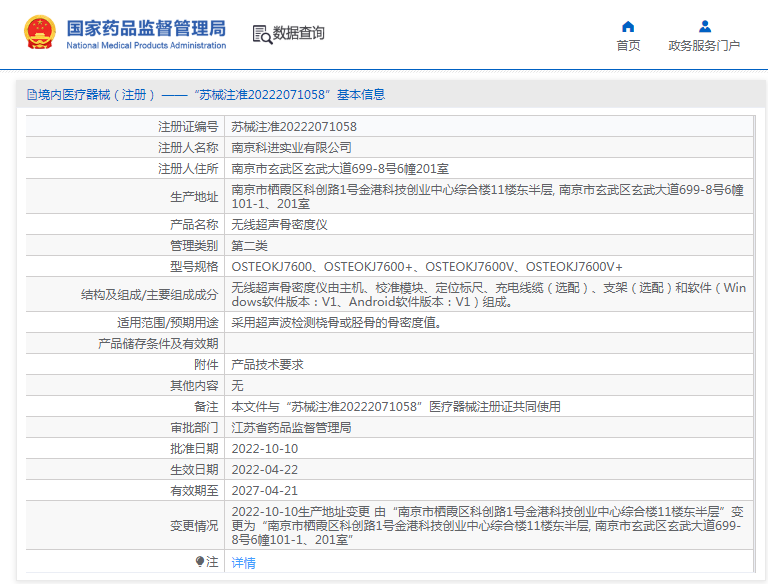Click the 生产地址 value cell
The image size is (768, 584).
[x=488, y=196]
